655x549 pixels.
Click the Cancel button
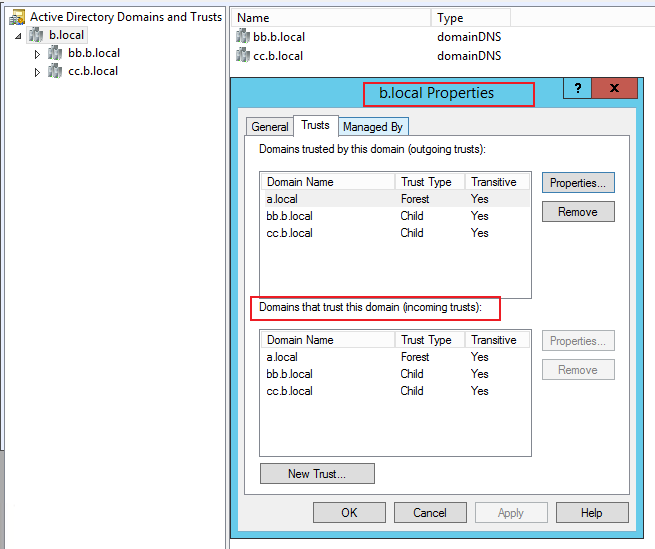(x=430, y=513)
